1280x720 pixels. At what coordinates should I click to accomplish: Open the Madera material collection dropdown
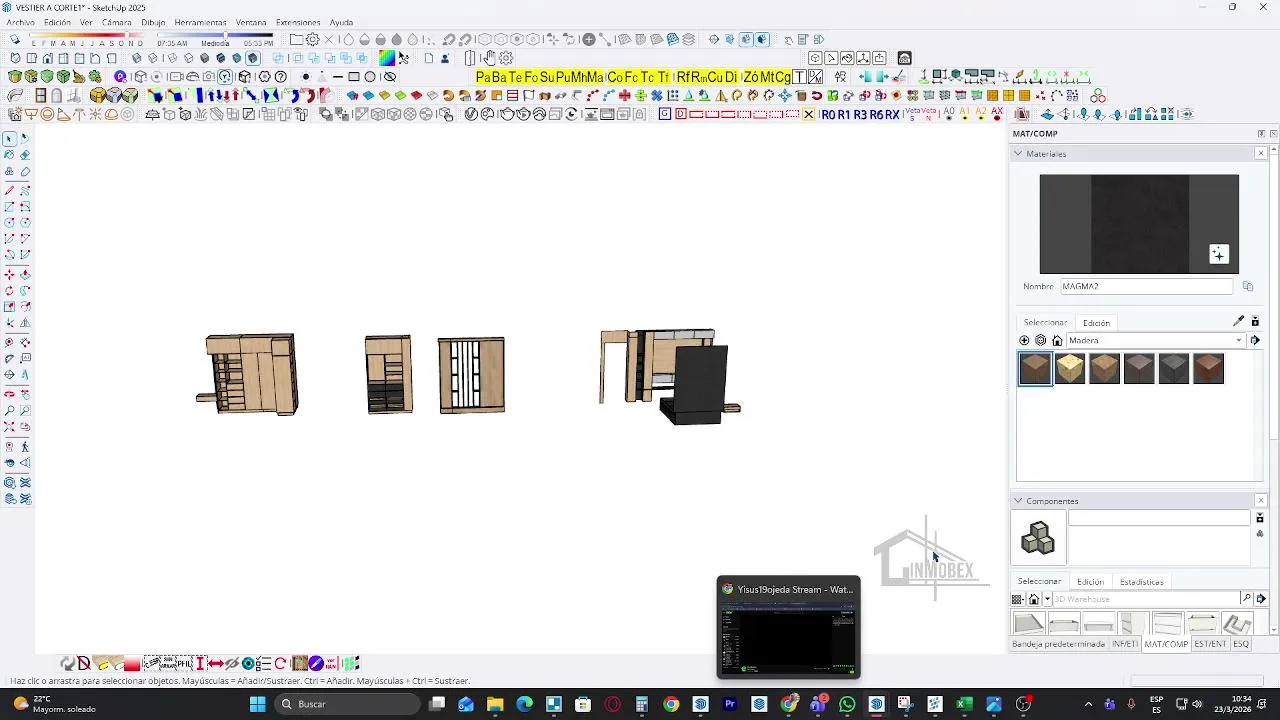(1239, 340)
